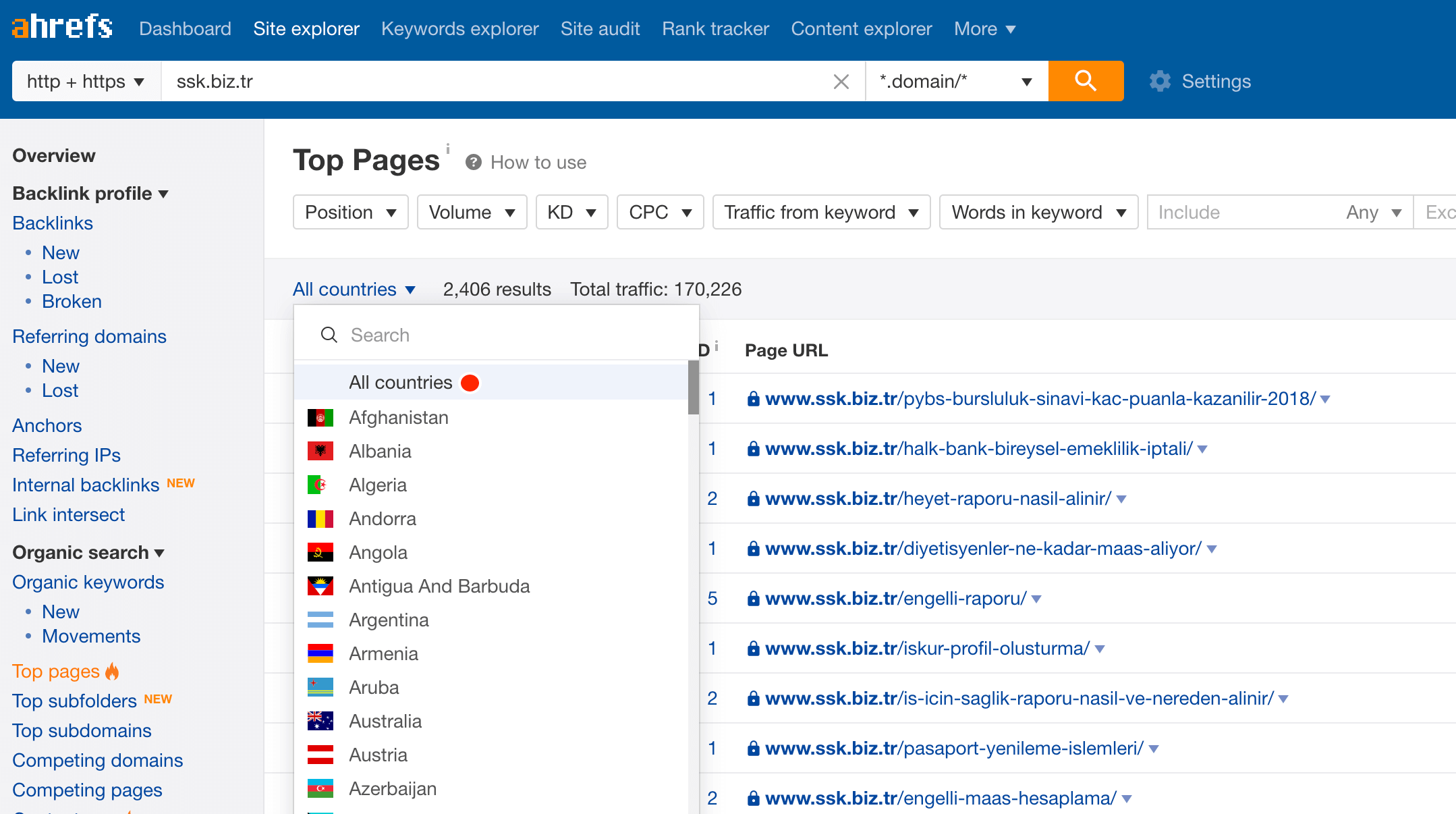
Task: Open Site audit tool
Action: (x=600, y=28)
